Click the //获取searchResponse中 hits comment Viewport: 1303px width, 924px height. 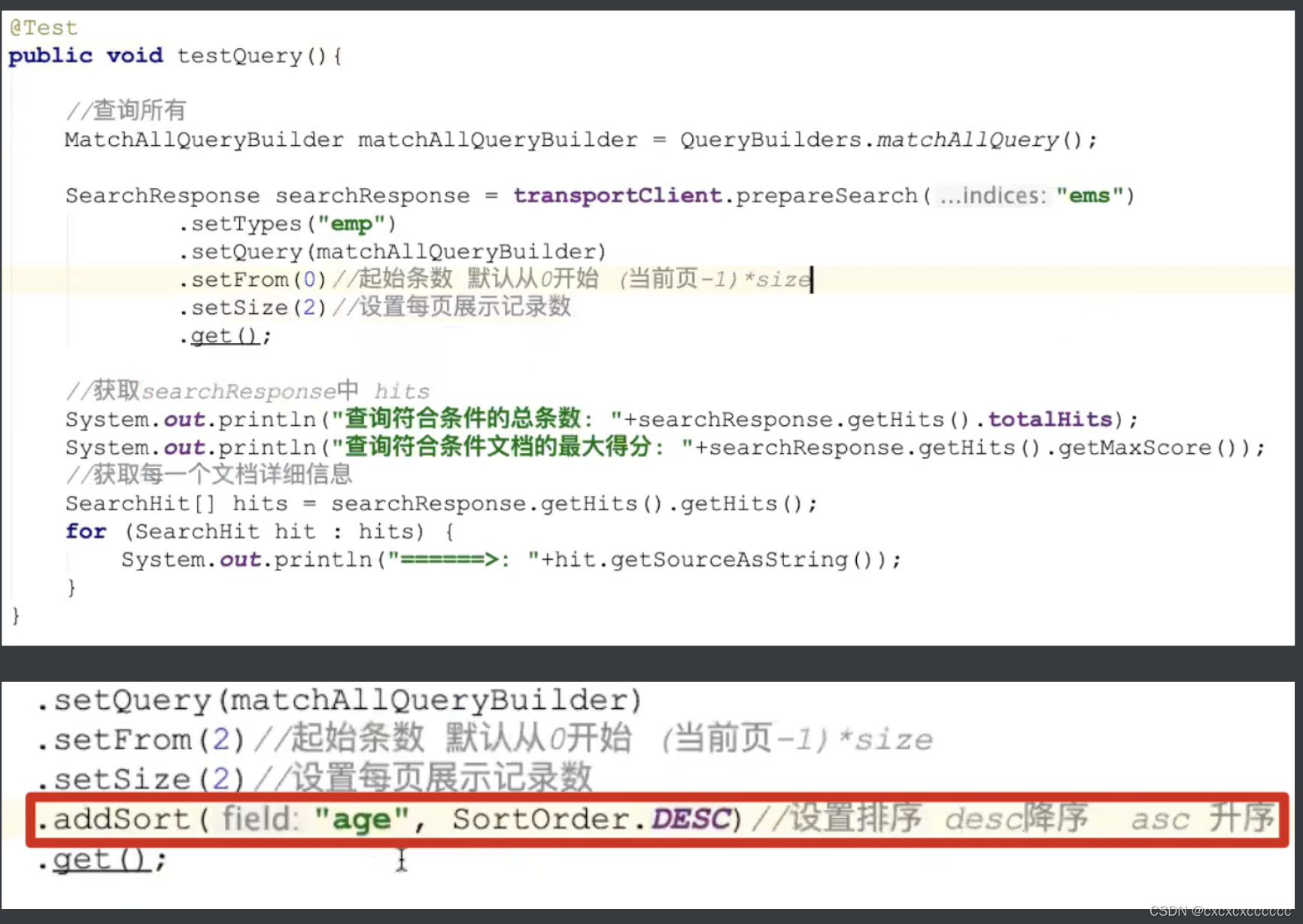(x=248, y=391)
